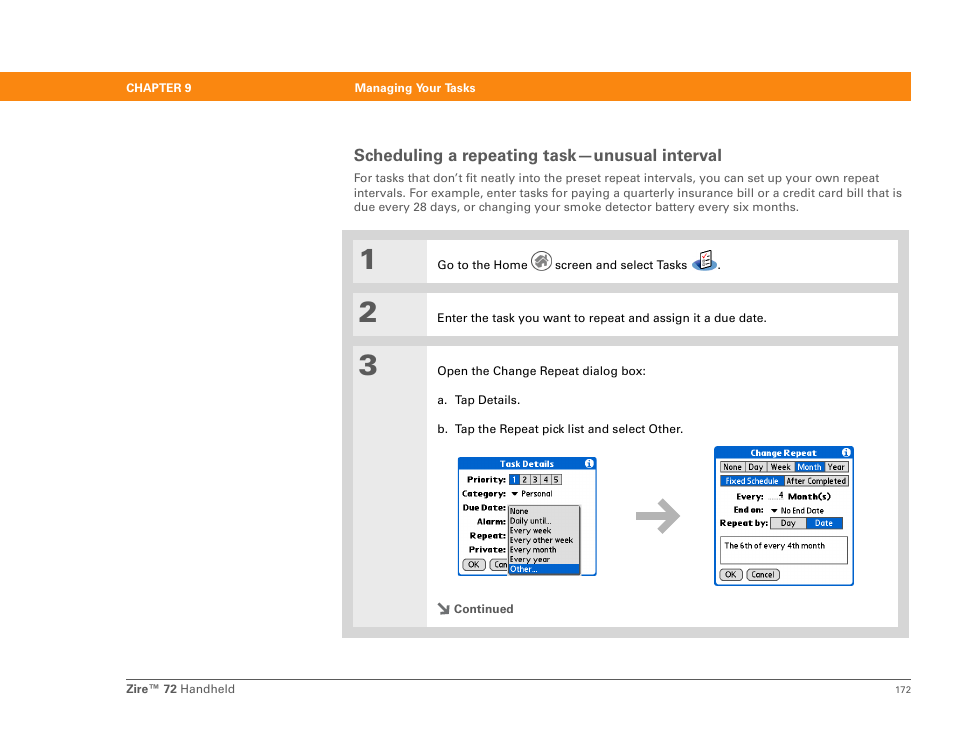The height and width of the screenshot is (738, 954).
Task: Switch to Day tab in Change Repeat
Action: pos(756,467)
